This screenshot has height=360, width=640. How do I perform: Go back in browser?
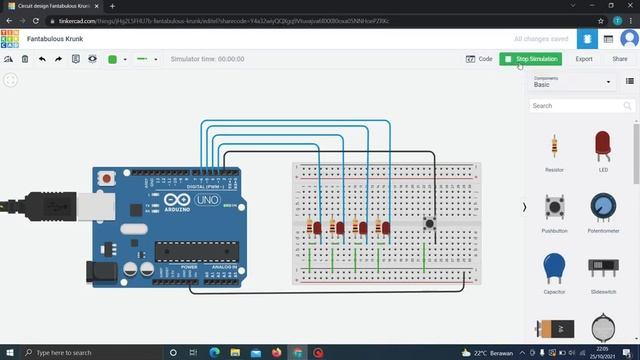[9, 21]
